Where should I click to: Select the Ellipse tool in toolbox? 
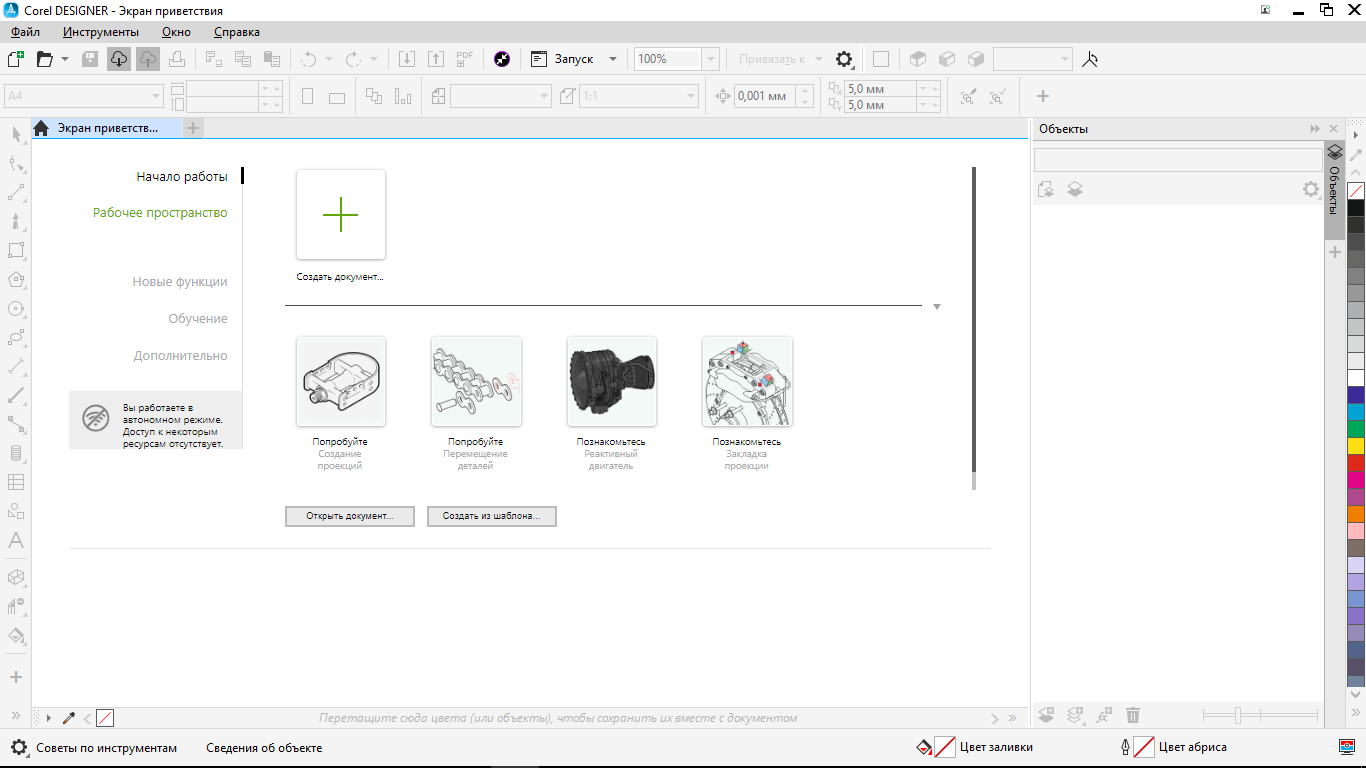[16, 309]
